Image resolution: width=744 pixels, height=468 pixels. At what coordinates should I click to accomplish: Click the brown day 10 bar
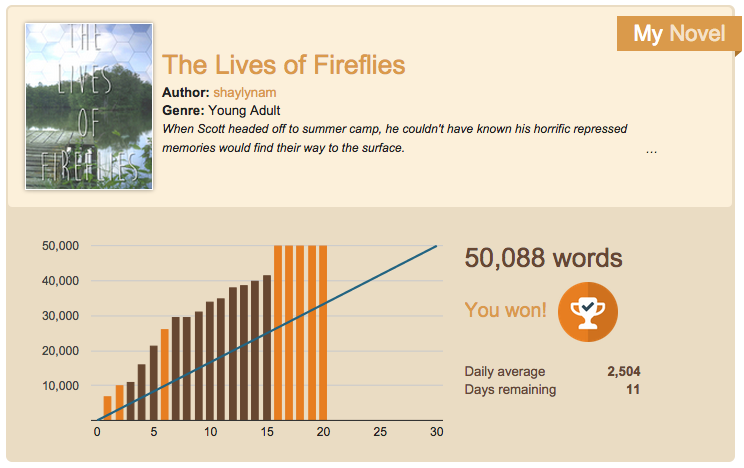click(210, 360)
